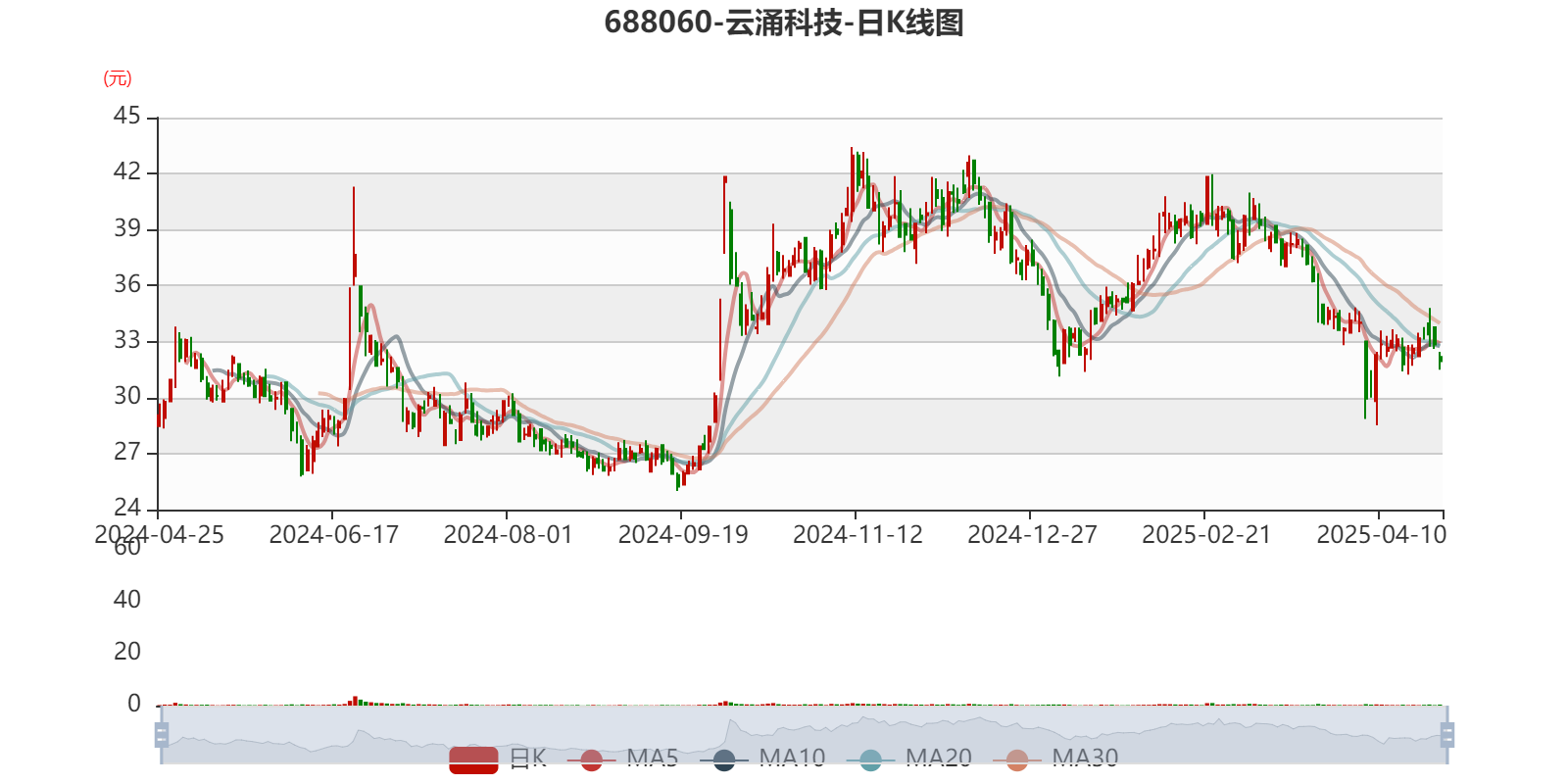
Task: Click the 27 price axis label
Action: click(x=127, y=453)
